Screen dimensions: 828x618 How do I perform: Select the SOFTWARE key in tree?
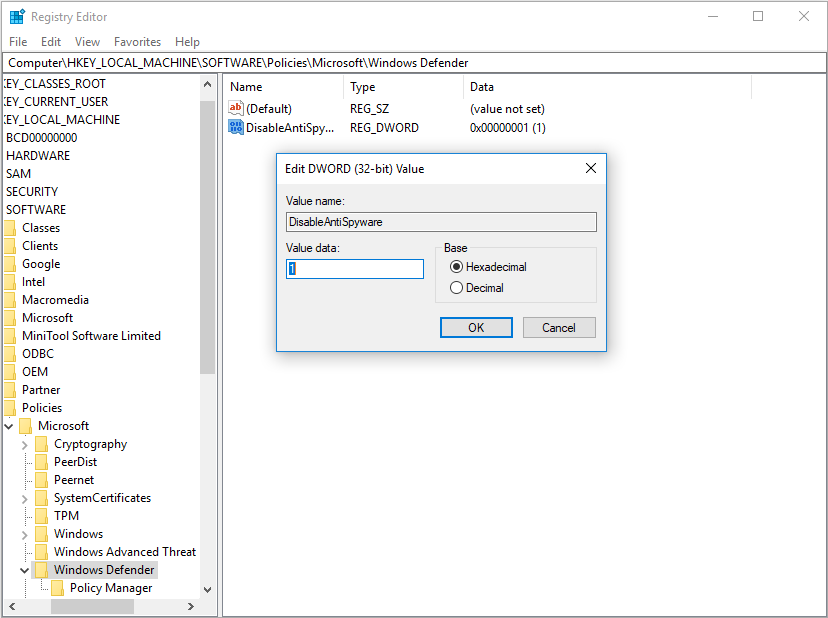click(x=36, y=210)
